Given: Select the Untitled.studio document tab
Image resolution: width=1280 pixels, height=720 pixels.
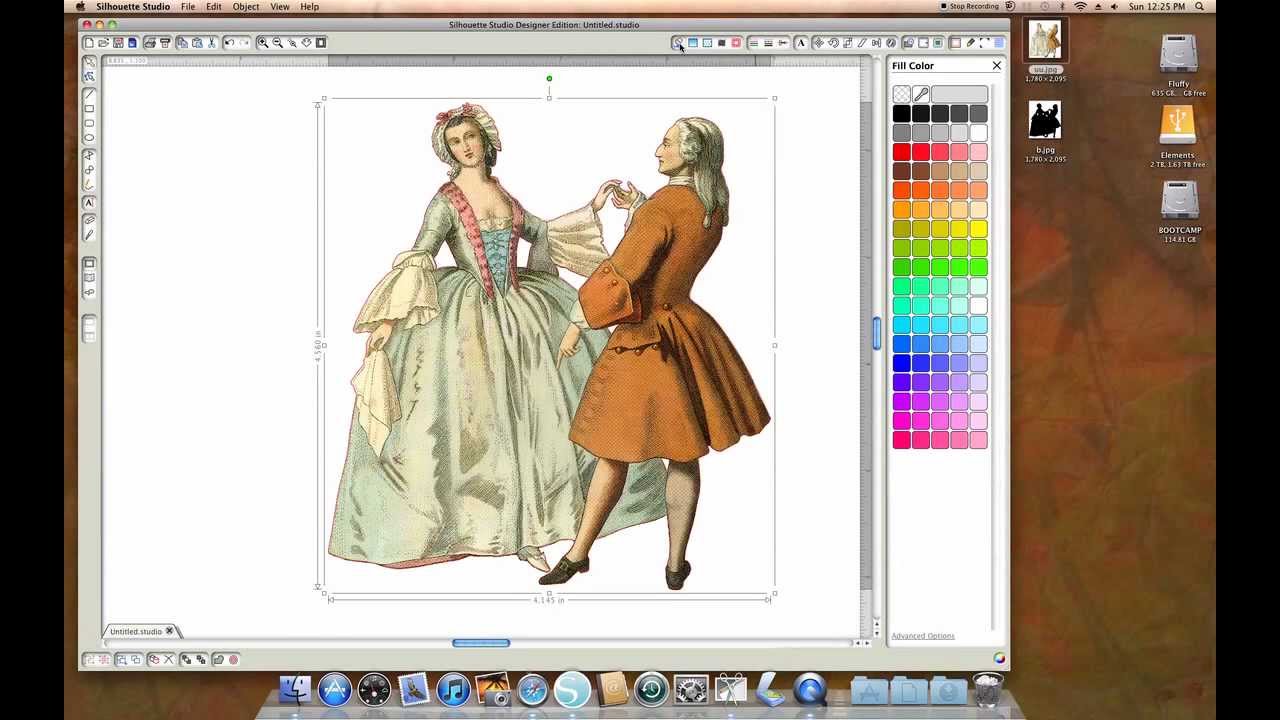Looking at the screenshot, I should pyautogui.click(x=136, y=631).
